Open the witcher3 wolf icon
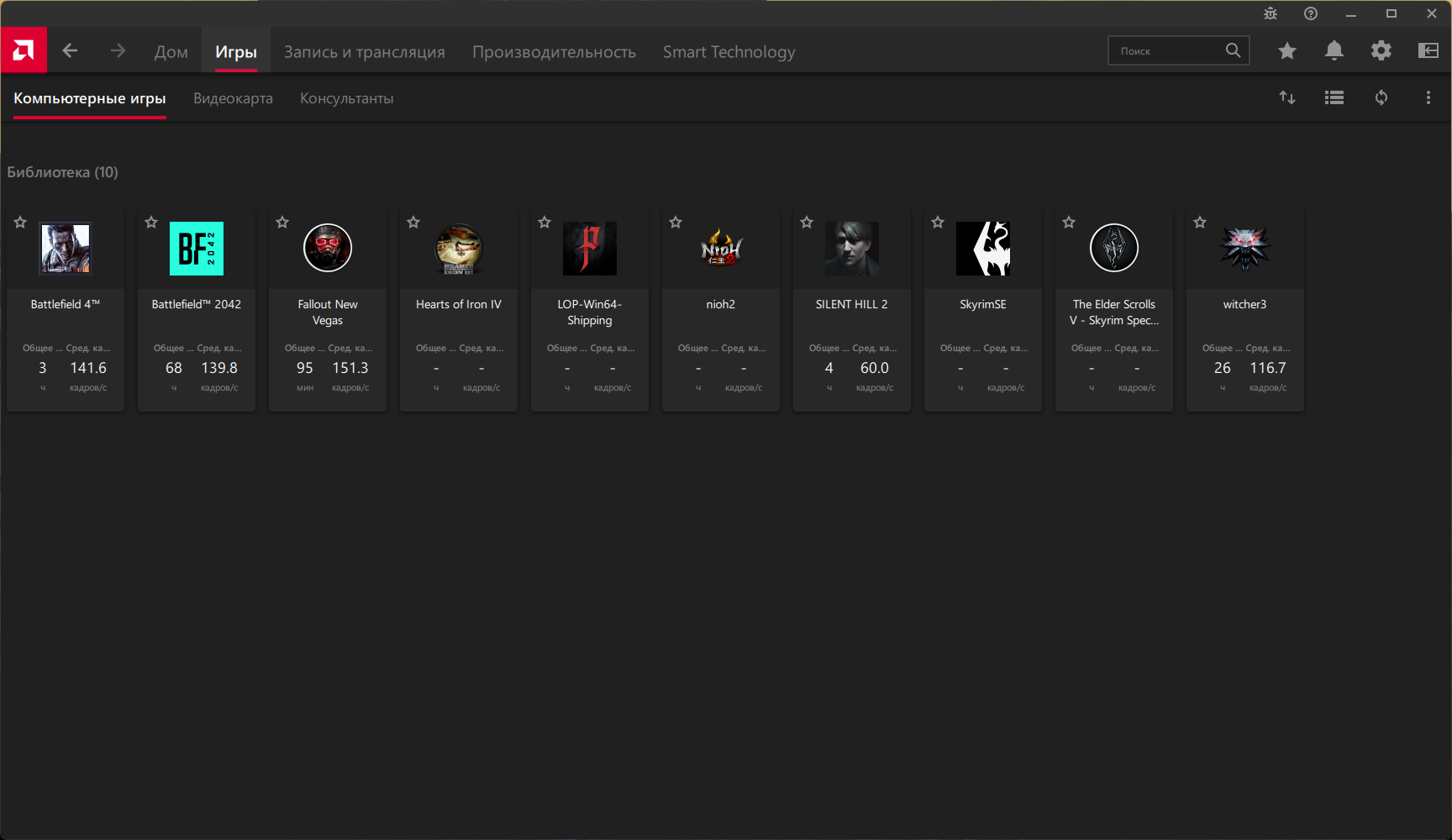Image resolution: width=1452 pixels, height=840 pixels. click(1245, 249)
